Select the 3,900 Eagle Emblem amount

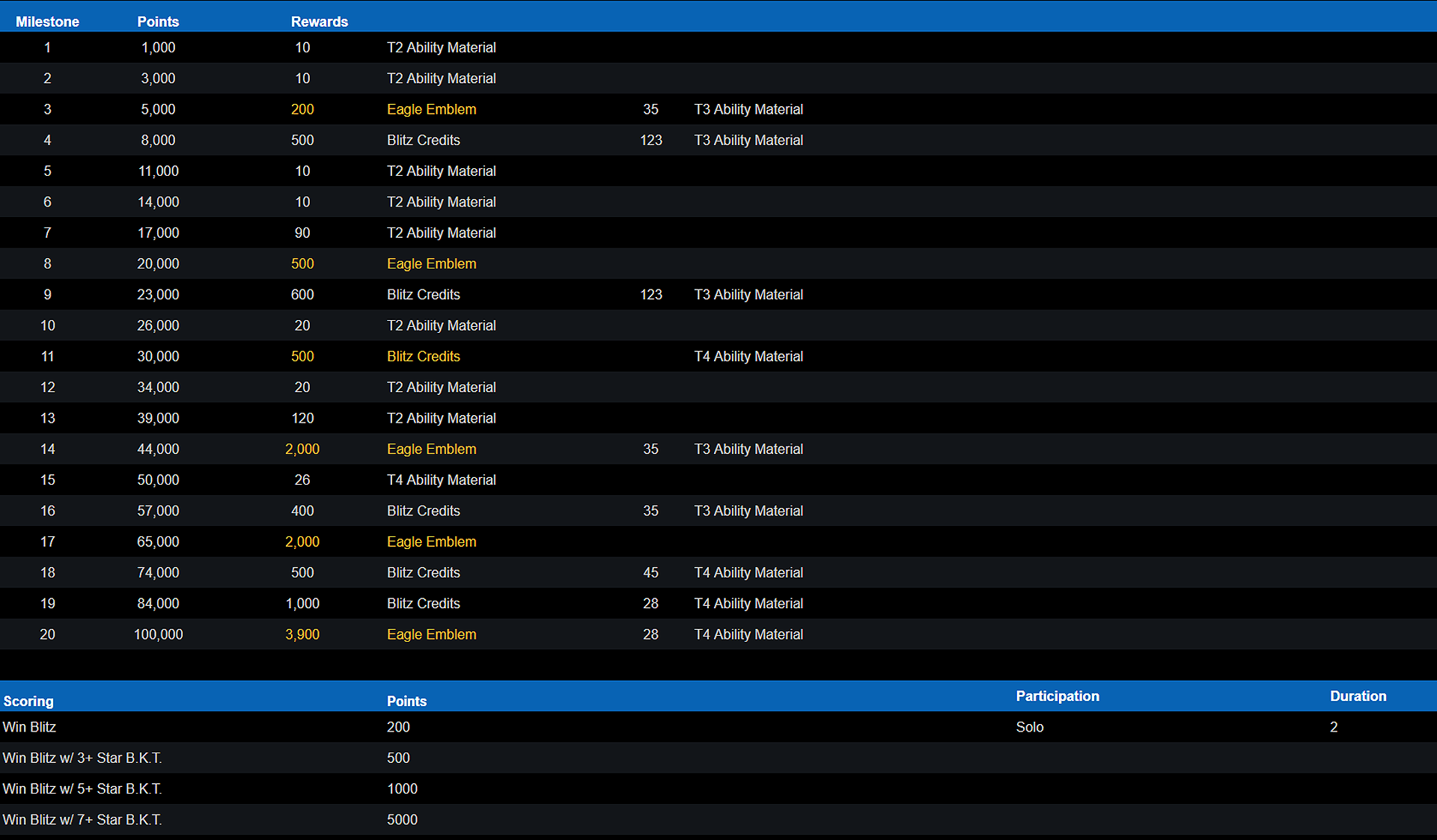tap(302, 634)
